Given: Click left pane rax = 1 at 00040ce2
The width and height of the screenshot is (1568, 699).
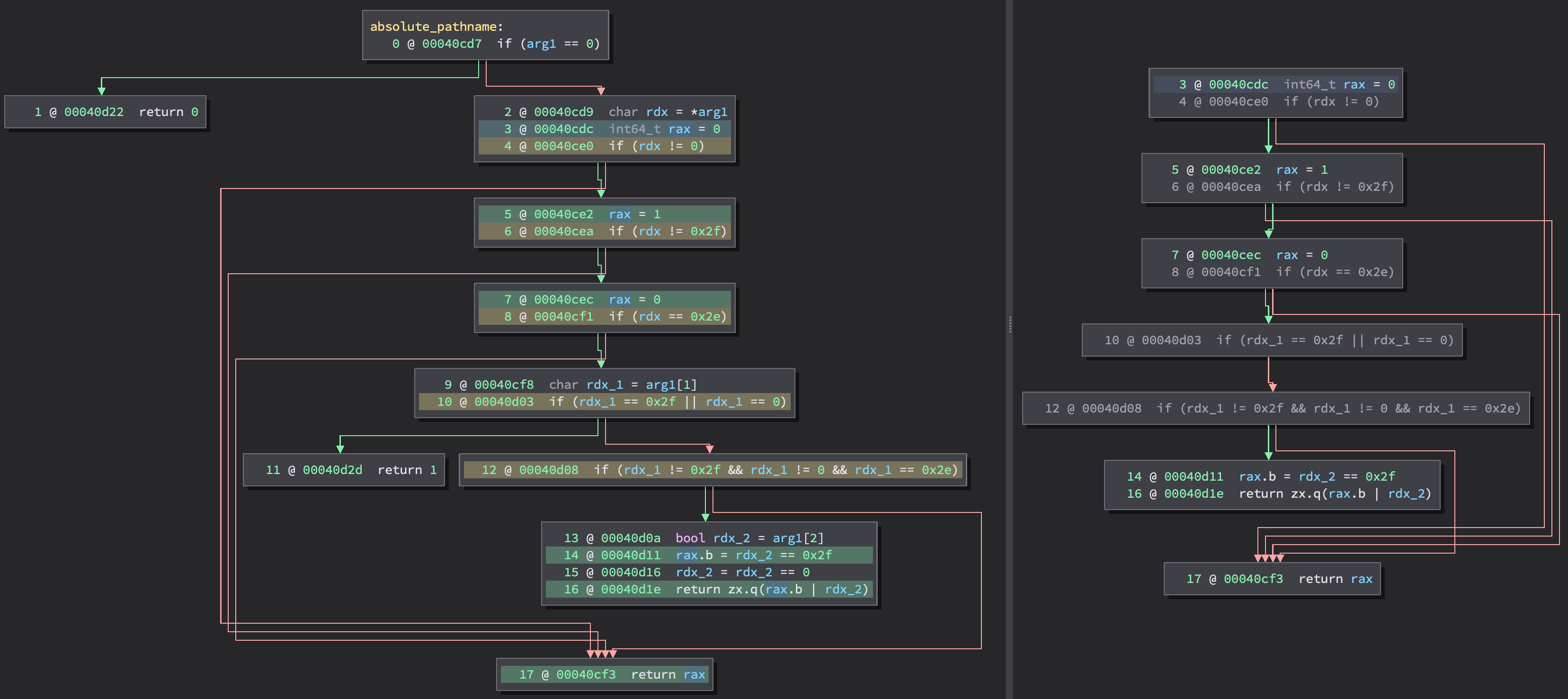Looking at the screenshot, I should click(x=604, y=214).
